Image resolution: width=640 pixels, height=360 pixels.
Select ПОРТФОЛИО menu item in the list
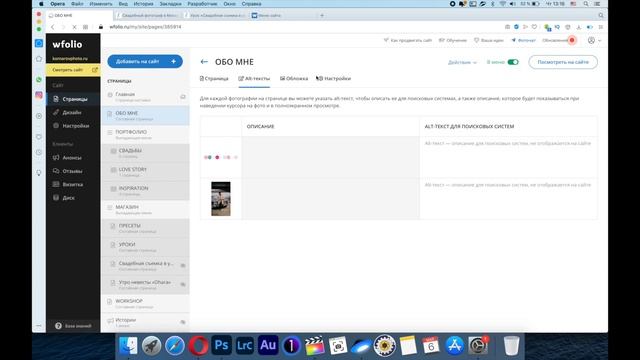(x=145, y=134)
